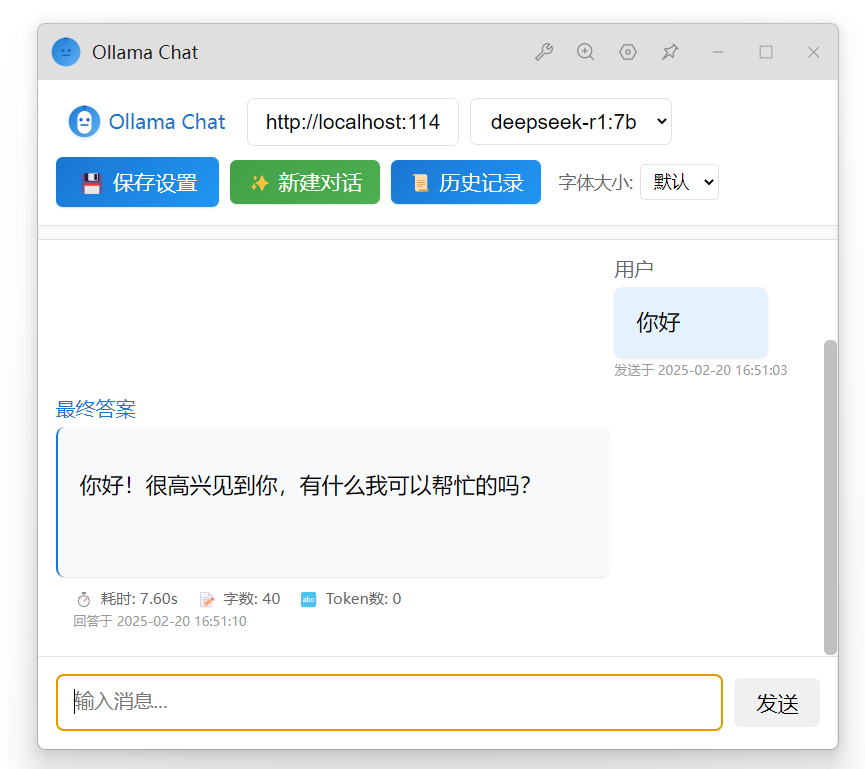The image size is (865, 769).
Task: Click the Ollama Chat window title text
Action: point(145,52)
